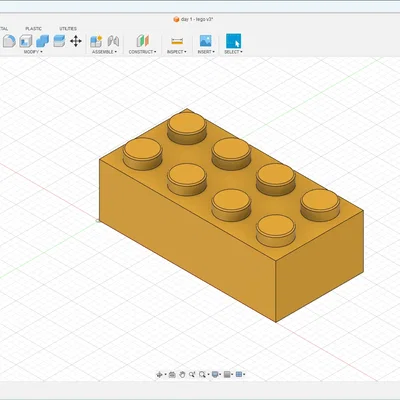Open the SELECT dropdown menu

click(233, 52)
